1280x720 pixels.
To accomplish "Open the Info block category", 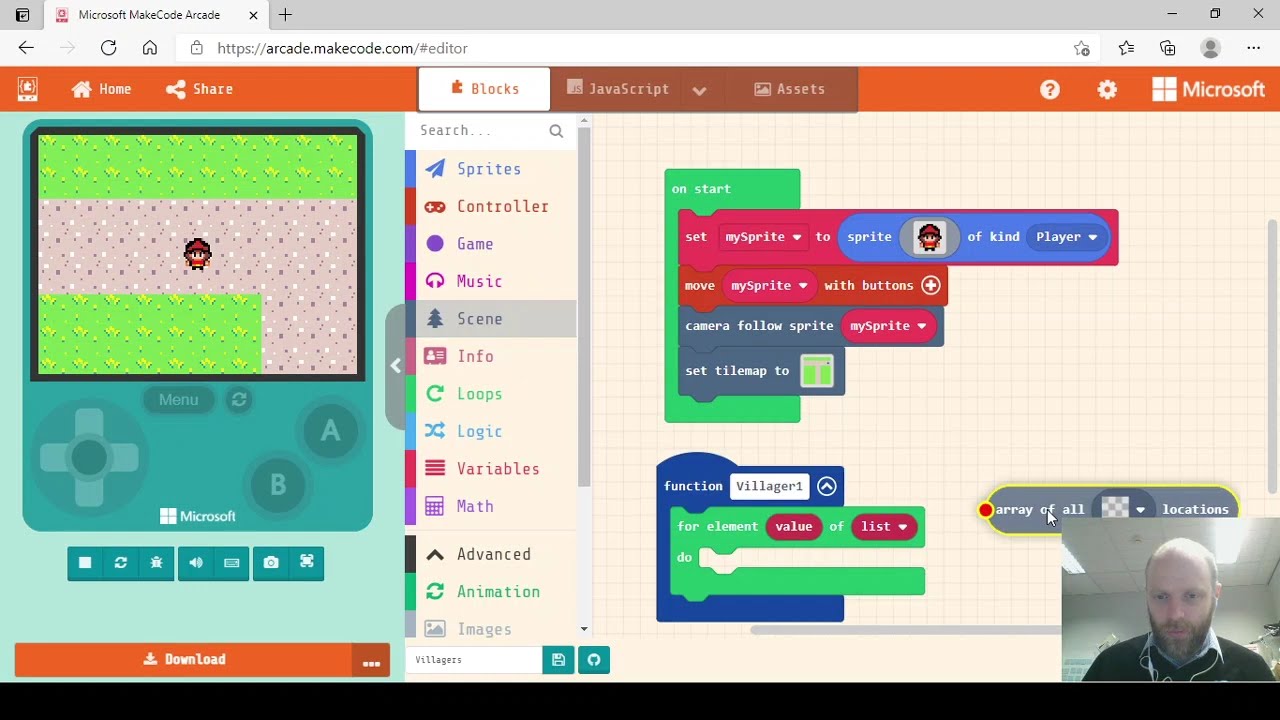I will click(490, 356).
